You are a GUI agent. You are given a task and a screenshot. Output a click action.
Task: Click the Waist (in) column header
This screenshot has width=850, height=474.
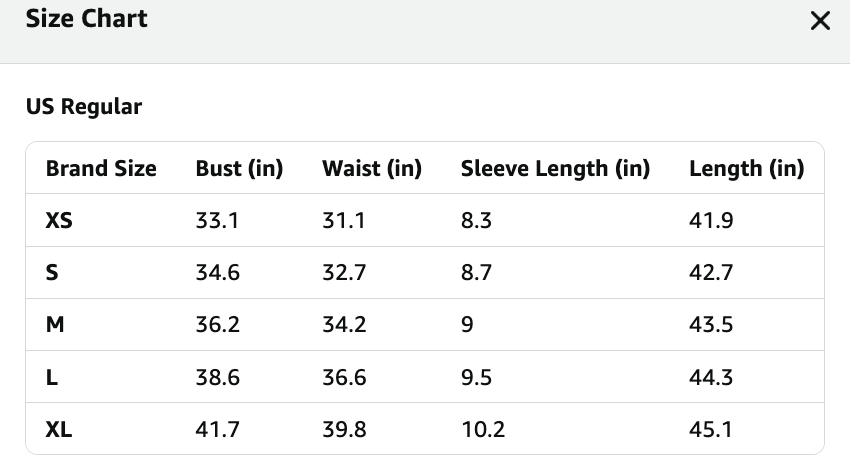[372, 168]
